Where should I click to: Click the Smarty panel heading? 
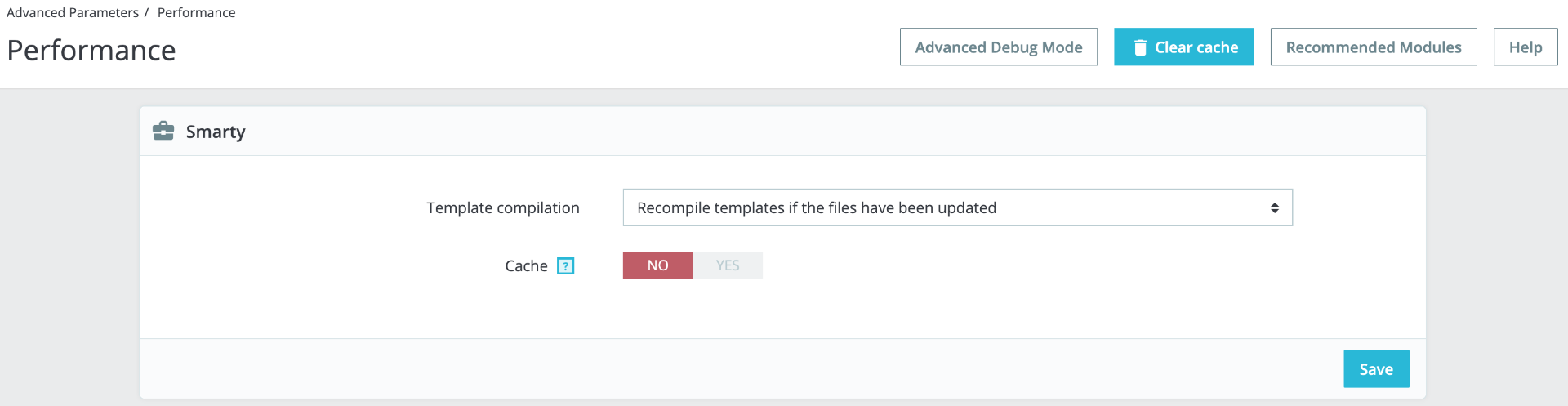click(216, 132)
